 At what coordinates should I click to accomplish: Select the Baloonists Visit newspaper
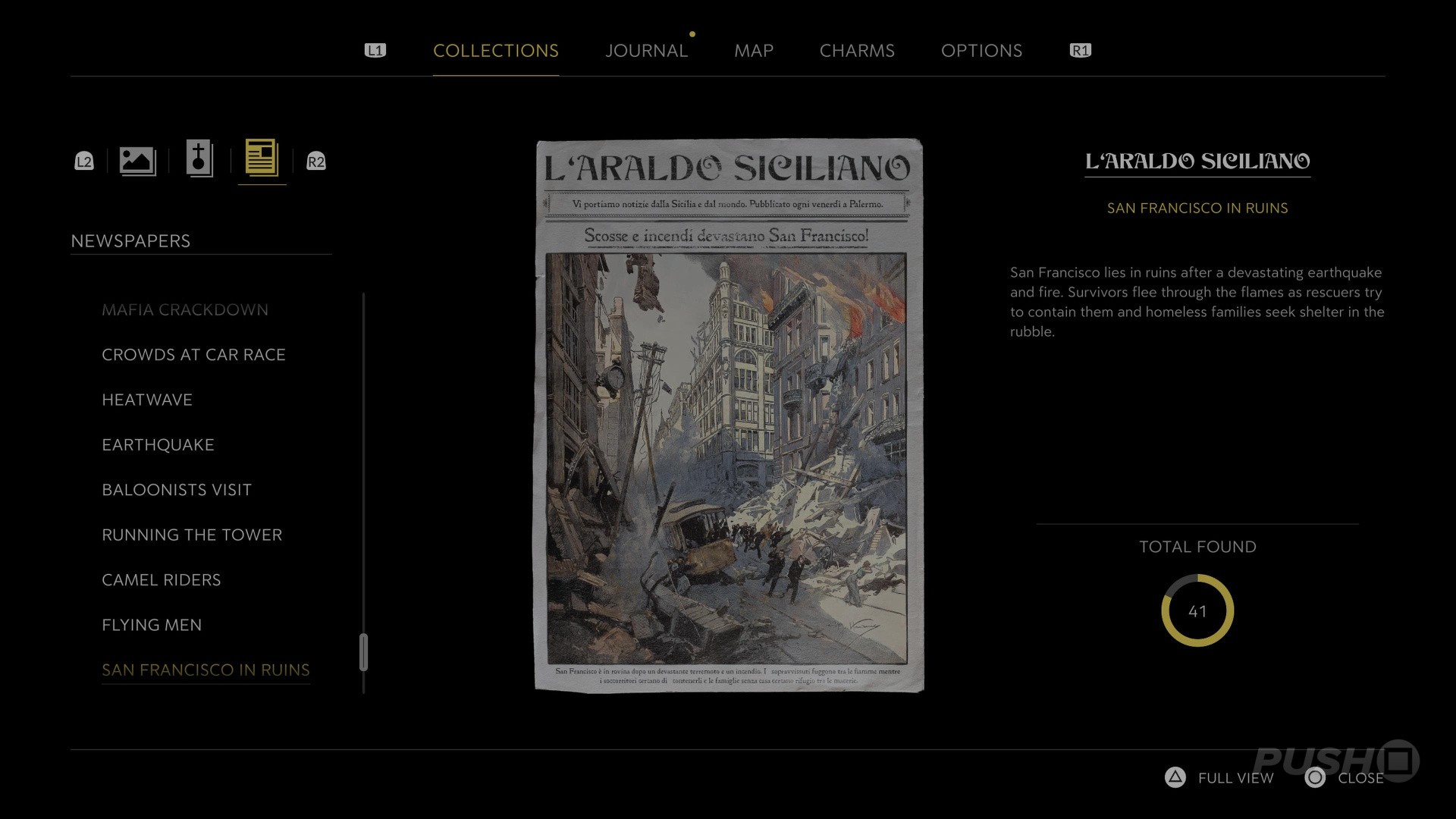[x=177, y=490]
